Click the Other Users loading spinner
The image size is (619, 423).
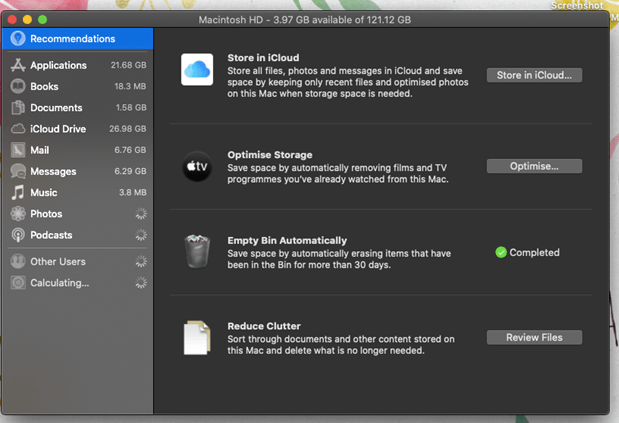(x=141, y=261)
